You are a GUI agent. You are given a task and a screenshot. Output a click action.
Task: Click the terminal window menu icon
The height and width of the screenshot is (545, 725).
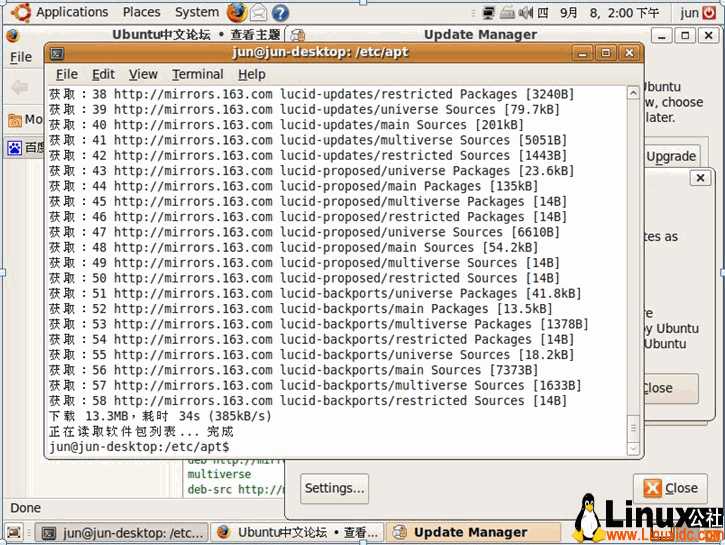[57, 53]
